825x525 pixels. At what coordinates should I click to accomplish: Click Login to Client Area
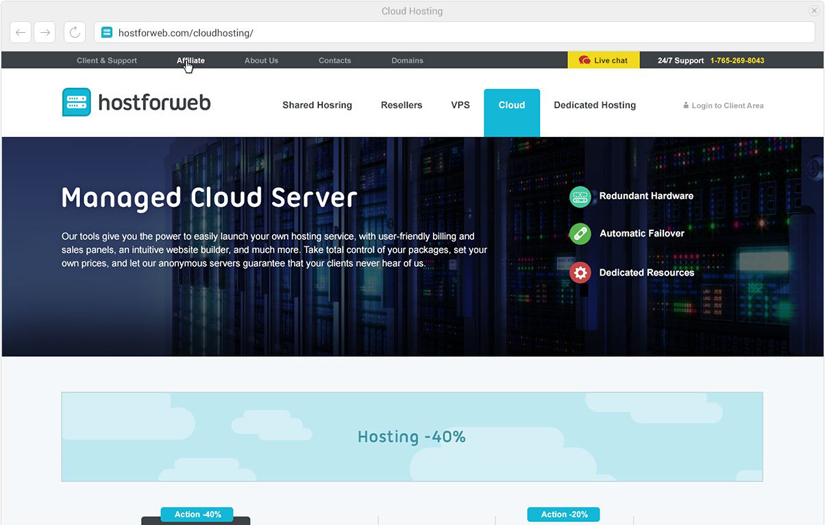(x=727, y=106)
